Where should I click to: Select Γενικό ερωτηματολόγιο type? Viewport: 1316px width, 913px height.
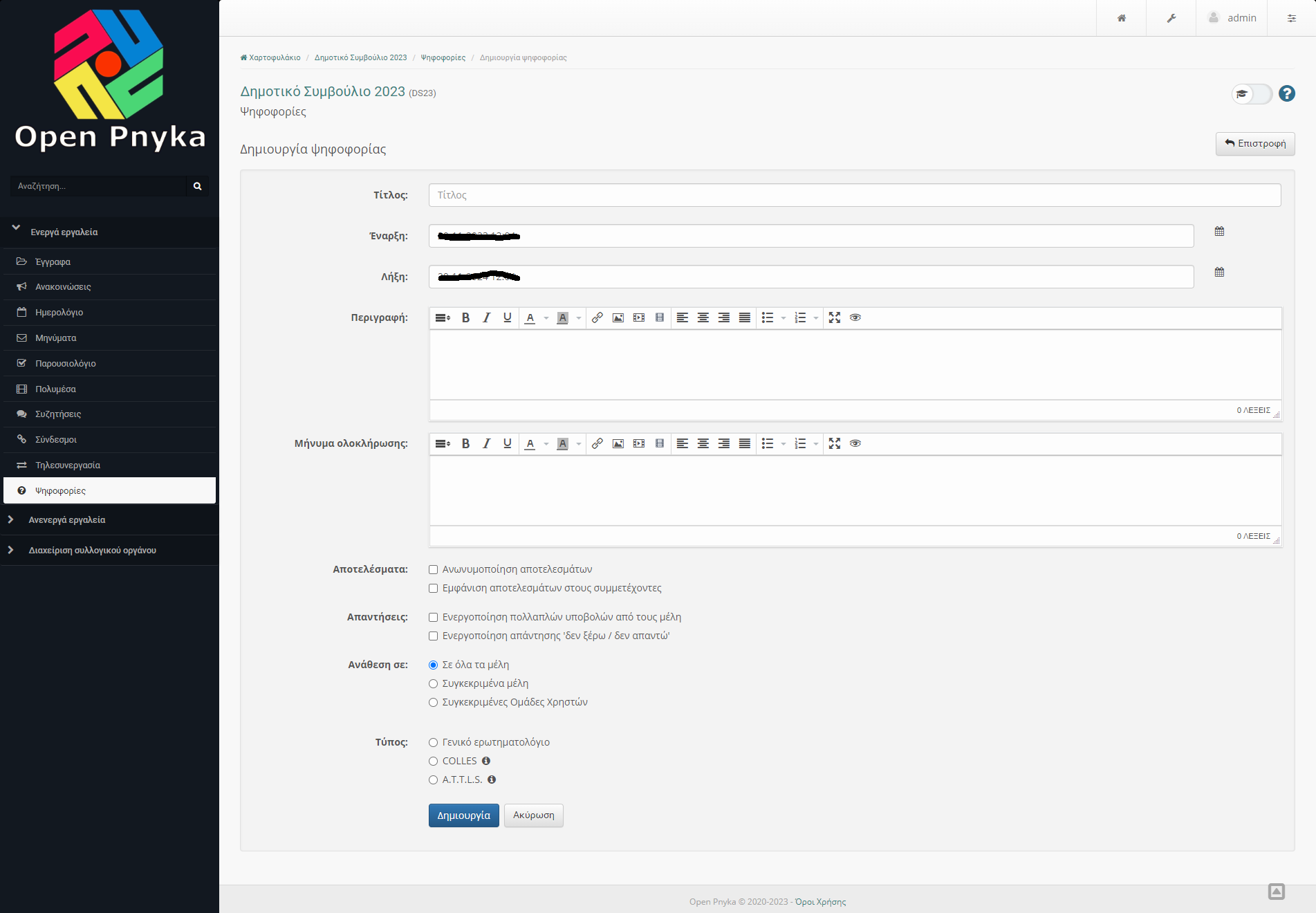[433, 743]
